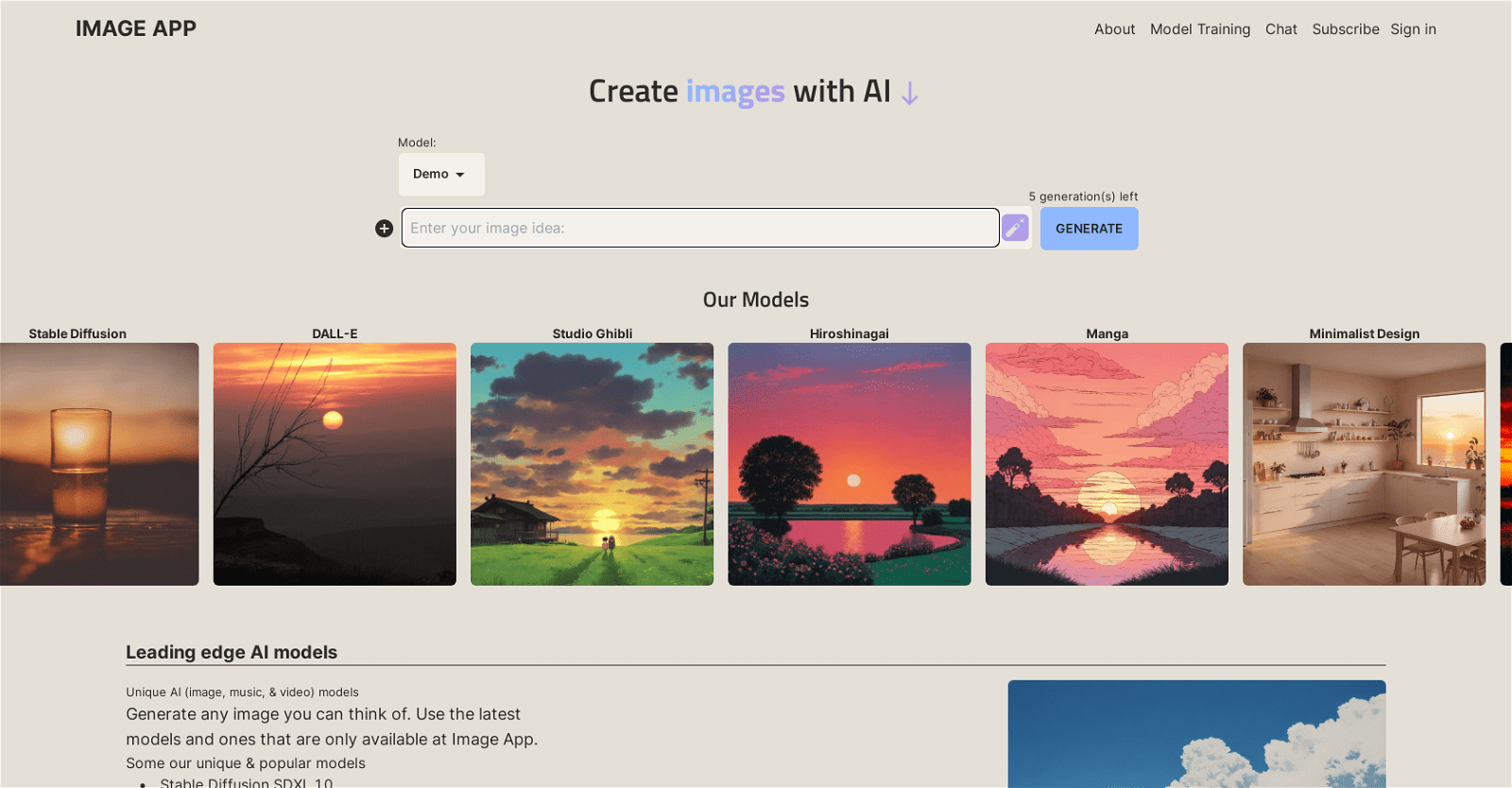The width and height of the screenshot is (1512, 788).
Task: Open the Demo model dropdown
Action: click(440, 175)
